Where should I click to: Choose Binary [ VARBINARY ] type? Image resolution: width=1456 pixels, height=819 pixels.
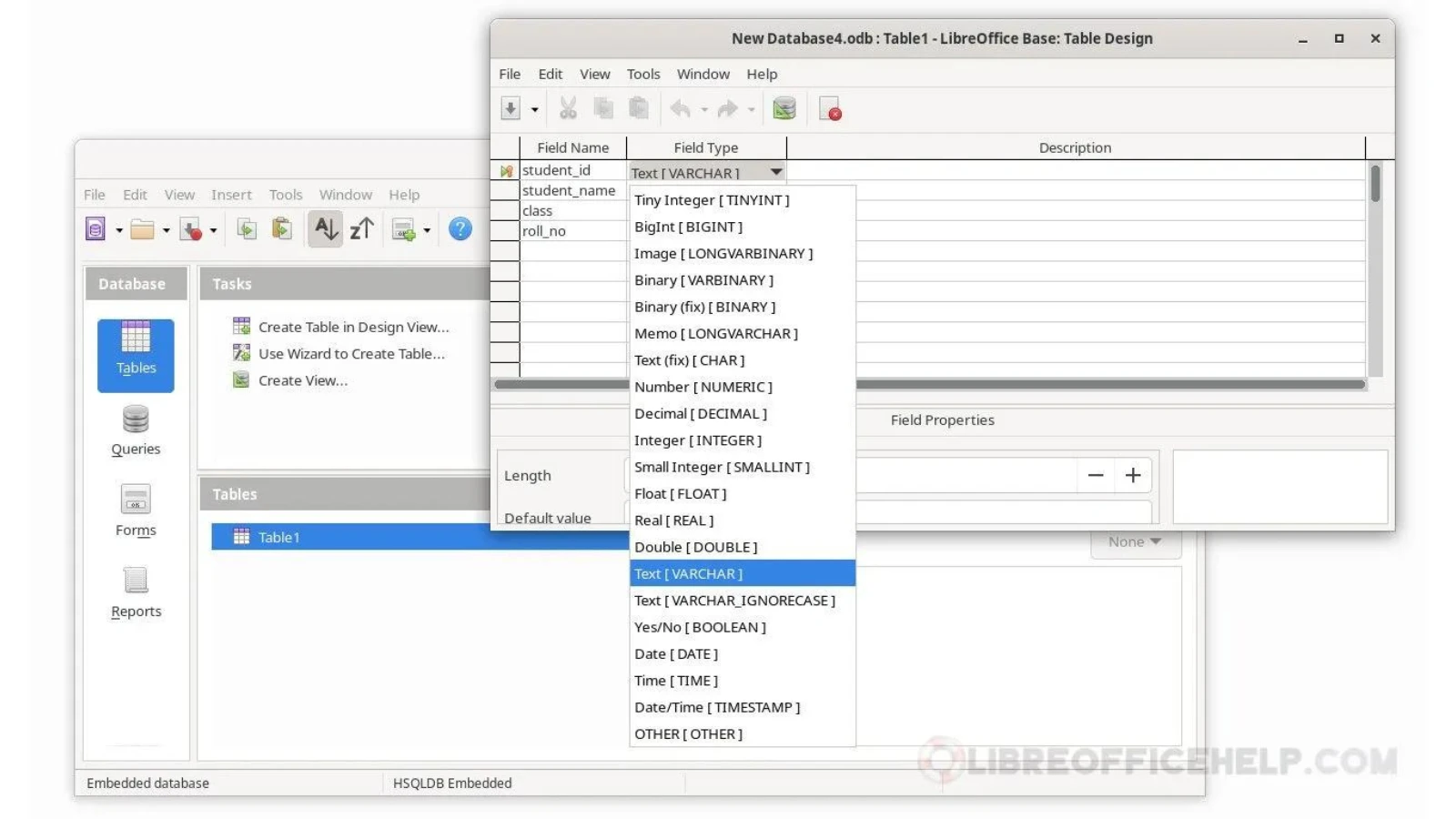[x=743, y=280]
